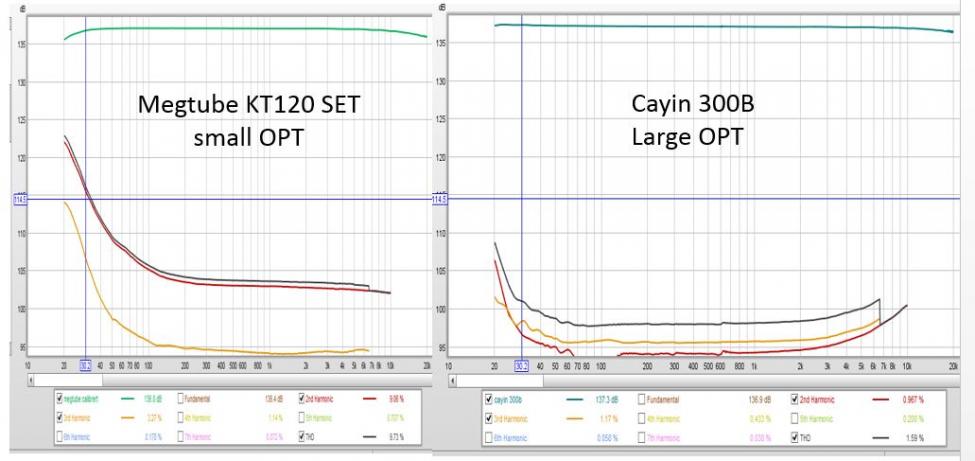Enable 6th Harmonic in Cayin legend

point(489,438)
